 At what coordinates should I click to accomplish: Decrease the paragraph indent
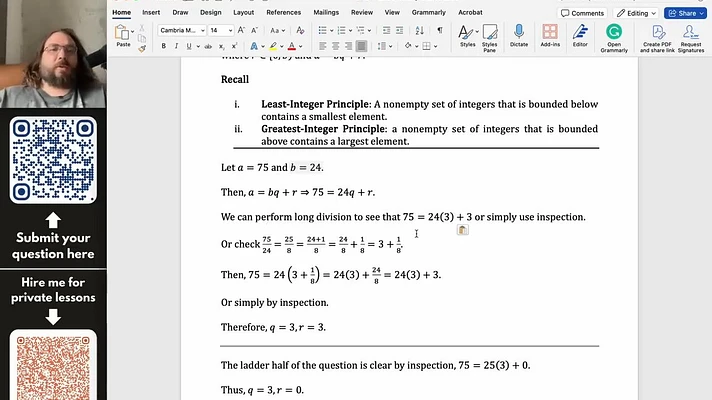point(386,30)
